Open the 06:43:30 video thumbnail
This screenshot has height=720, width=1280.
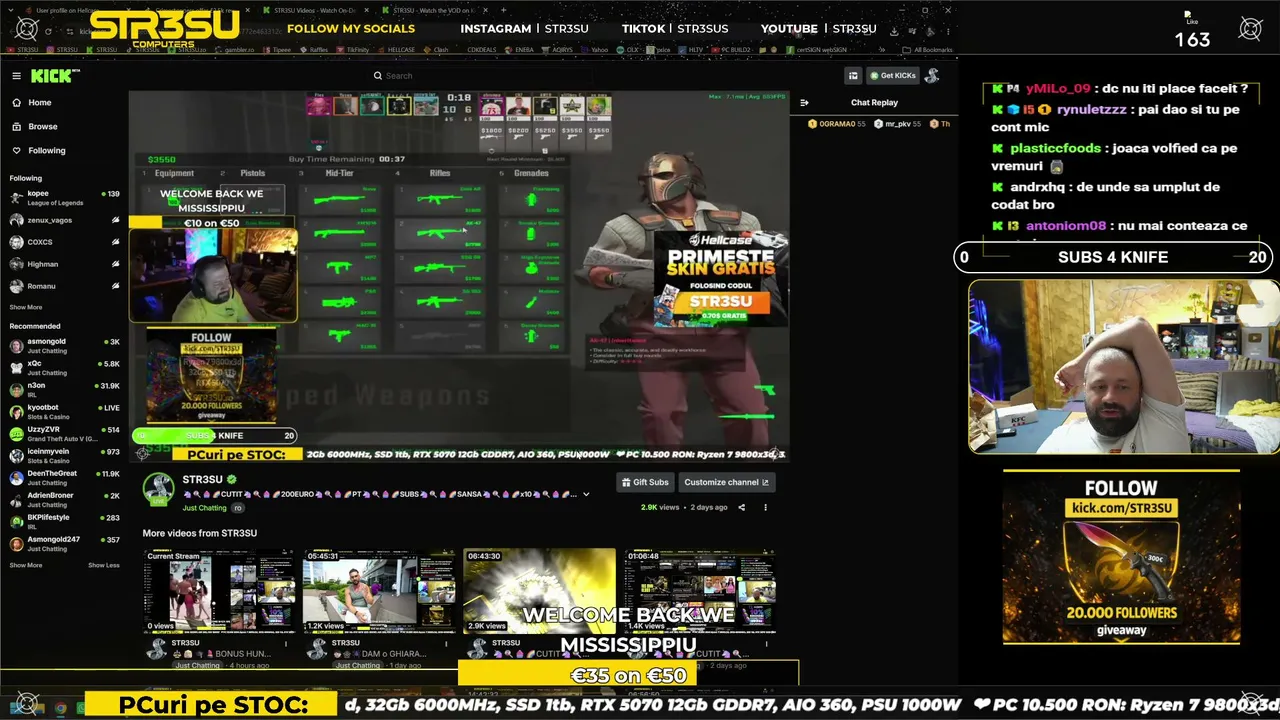click(x=539, y=591)
